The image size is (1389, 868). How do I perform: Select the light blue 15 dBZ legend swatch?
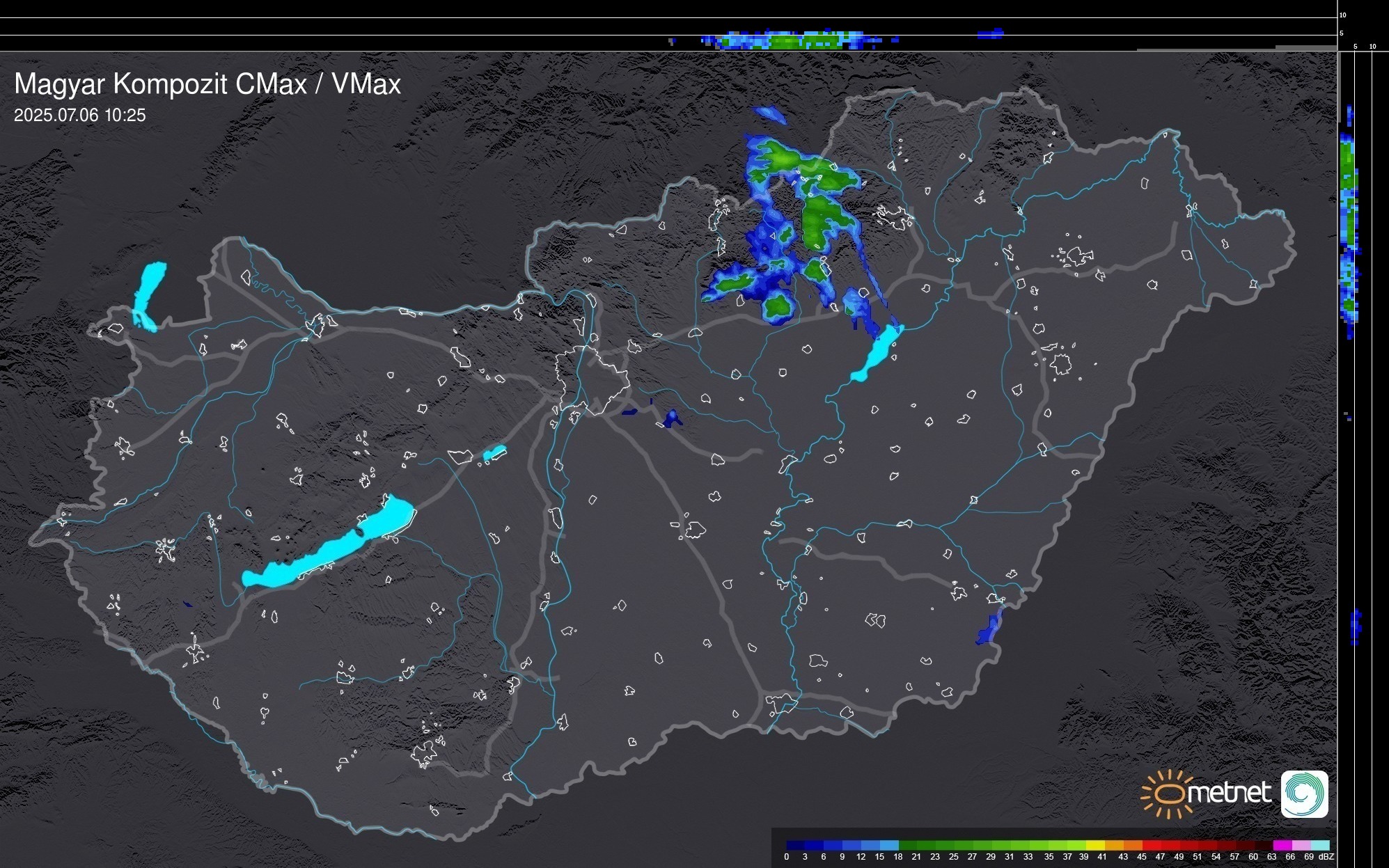(889, 845)
